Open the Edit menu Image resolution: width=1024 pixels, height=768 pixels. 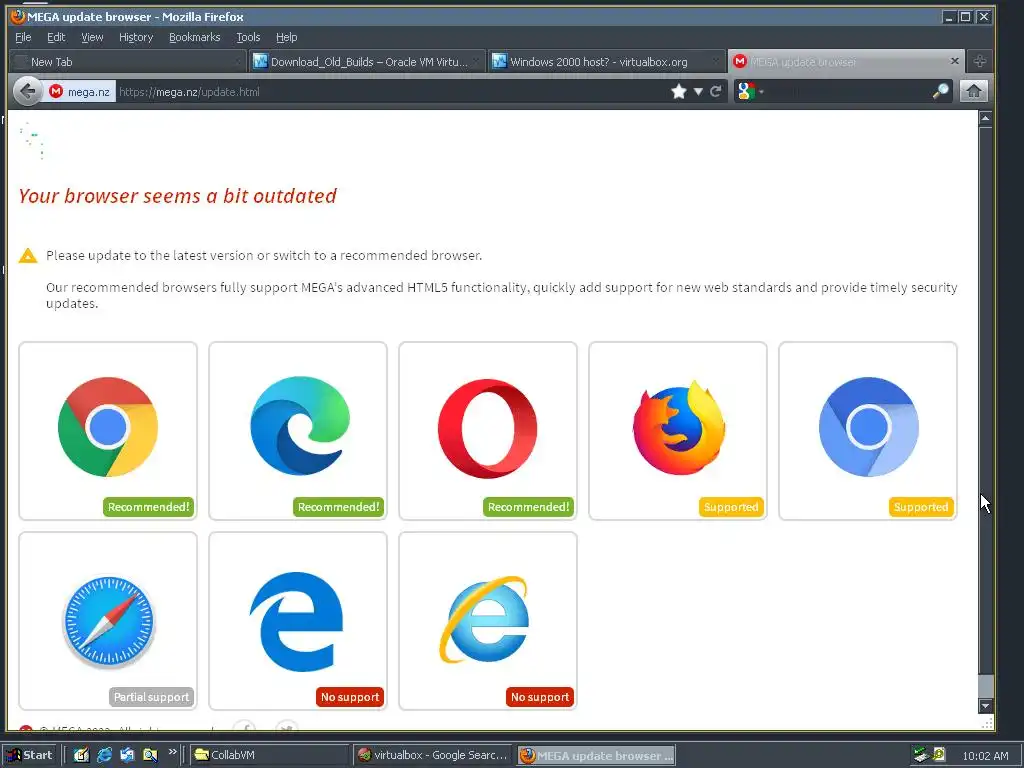pos(56,37)
